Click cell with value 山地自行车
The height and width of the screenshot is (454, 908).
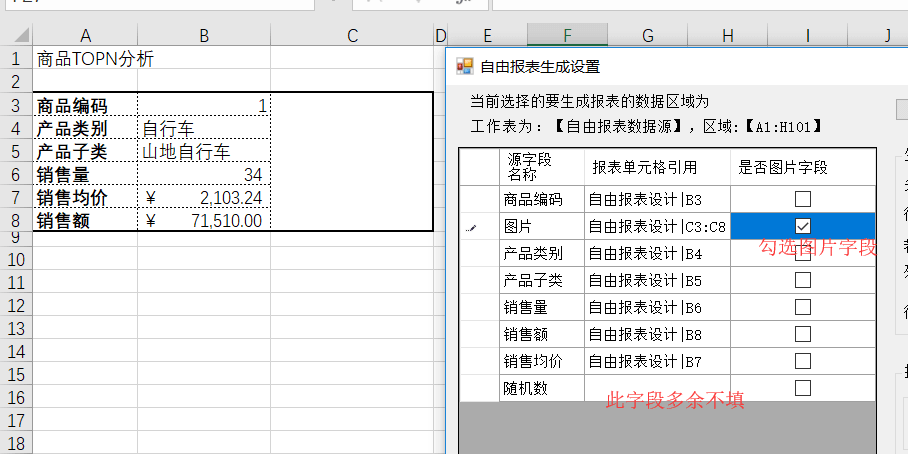[204, 151]
